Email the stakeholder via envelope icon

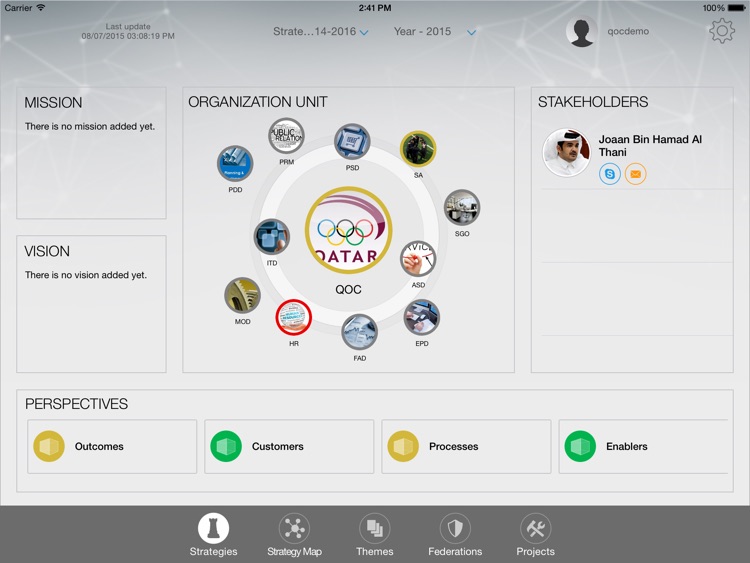(636, 174)
